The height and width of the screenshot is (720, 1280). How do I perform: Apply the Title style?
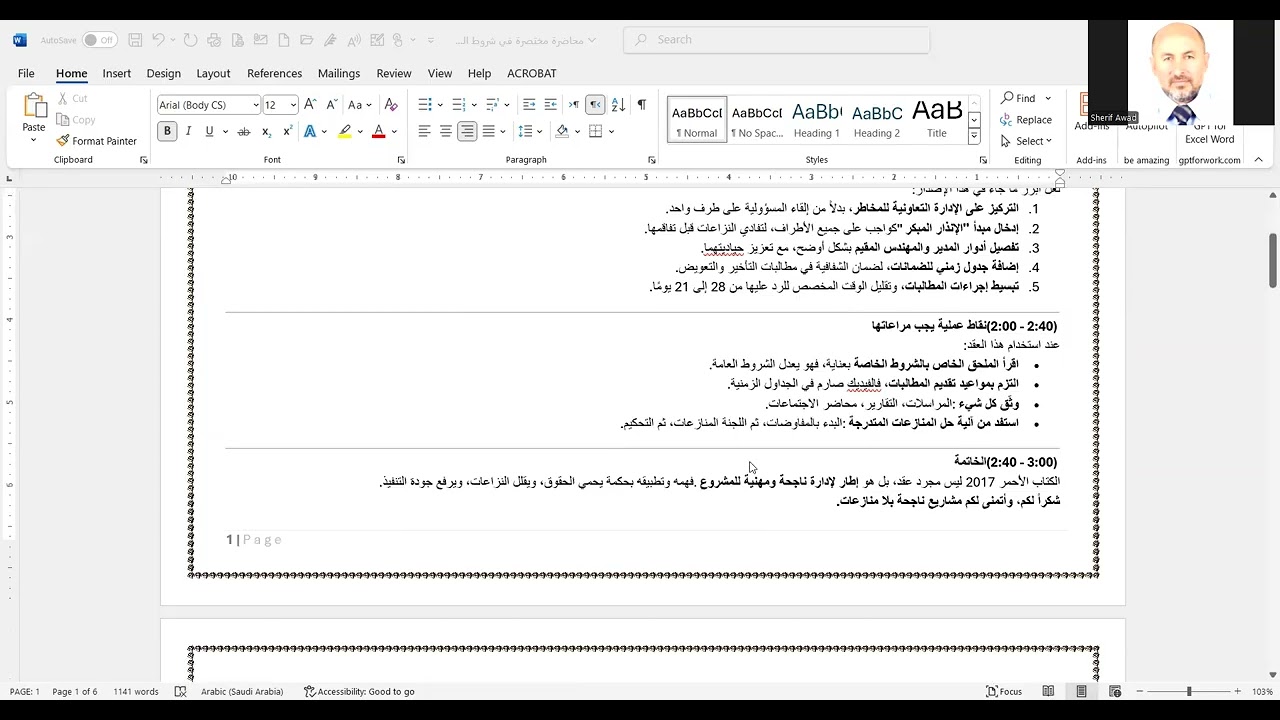click(937, 119)
